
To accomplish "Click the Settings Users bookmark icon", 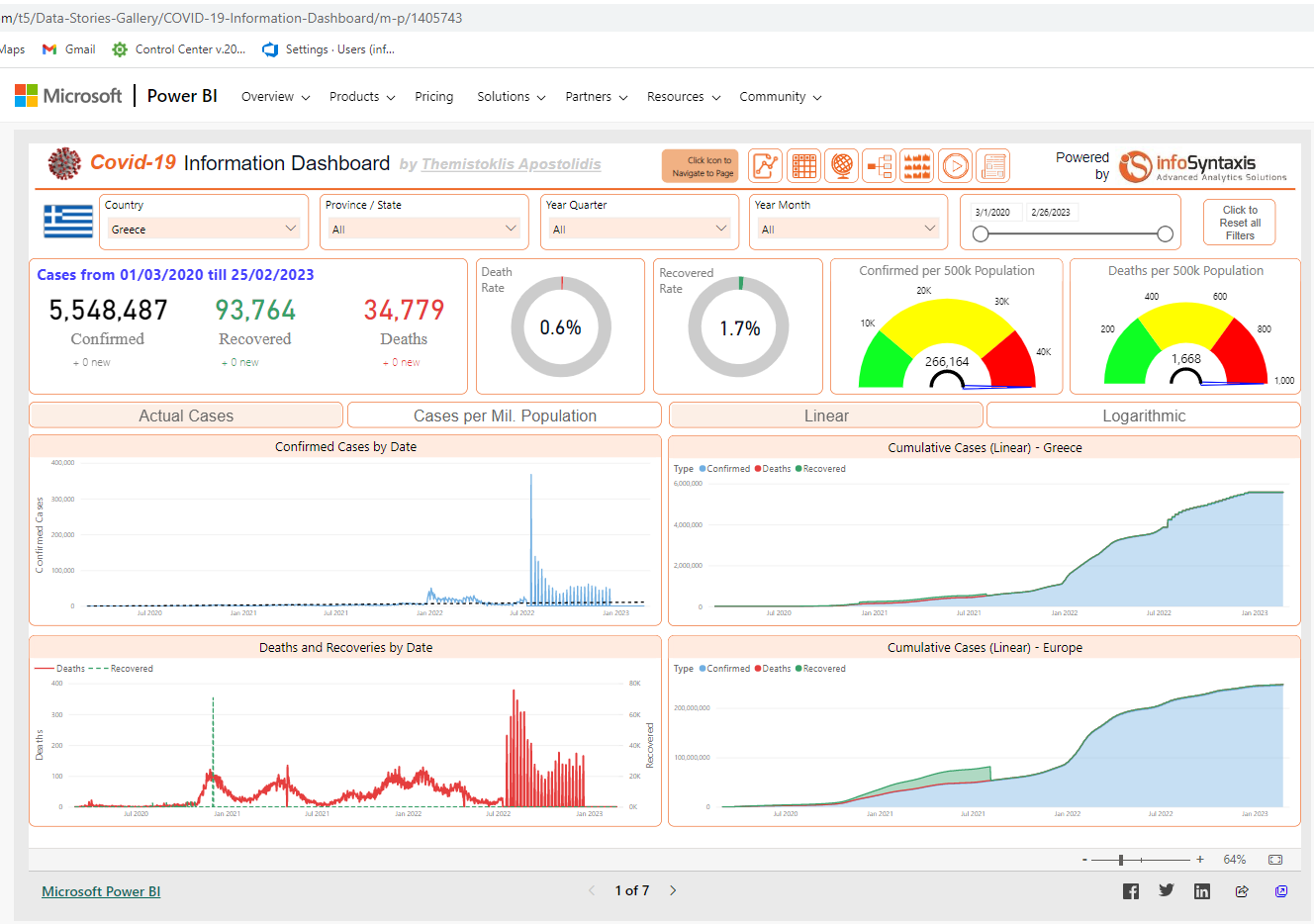I will [270, 49].
